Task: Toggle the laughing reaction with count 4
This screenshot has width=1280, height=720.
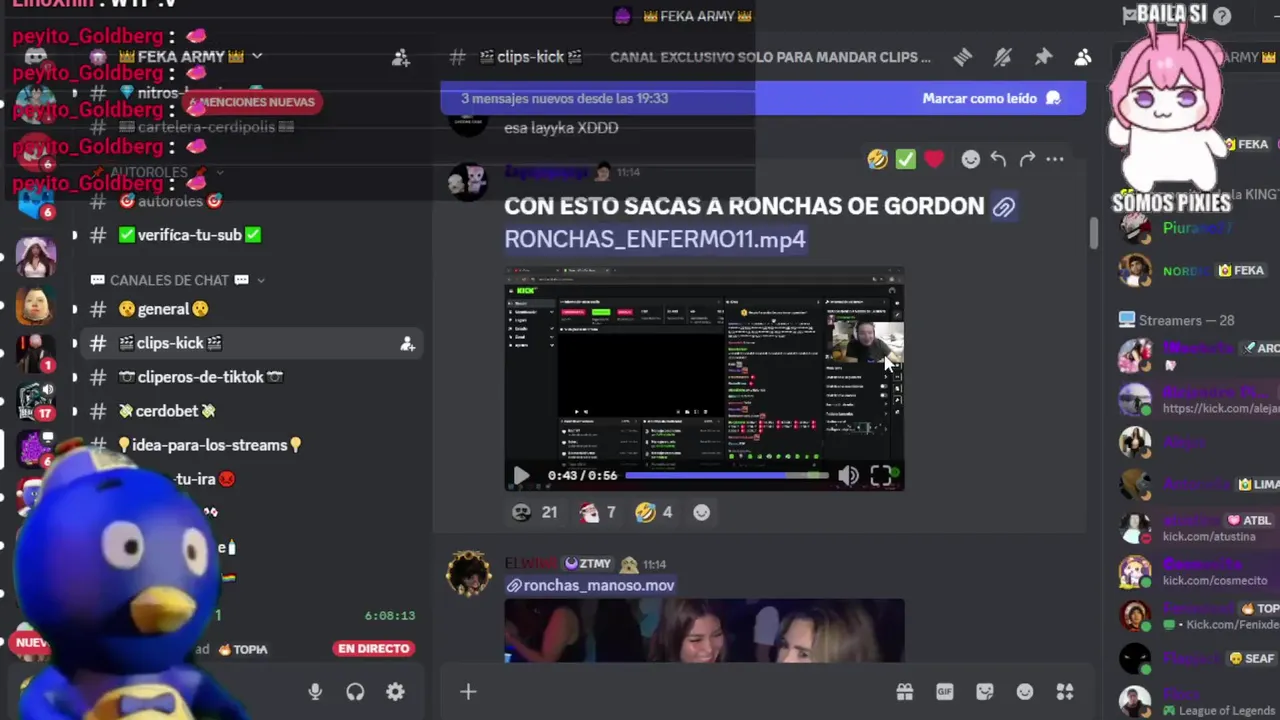Action: tap(654, 512)
